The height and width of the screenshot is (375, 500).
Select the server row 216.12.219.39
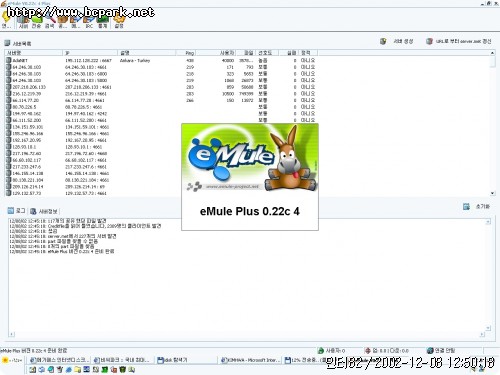pos(161,94)
